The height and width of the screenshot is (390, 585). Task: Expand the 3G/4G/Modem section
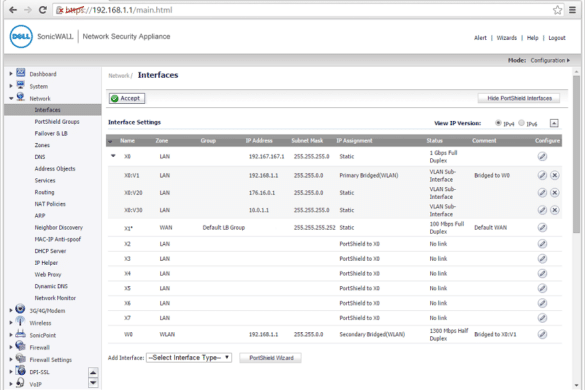(x=11, y=311)
